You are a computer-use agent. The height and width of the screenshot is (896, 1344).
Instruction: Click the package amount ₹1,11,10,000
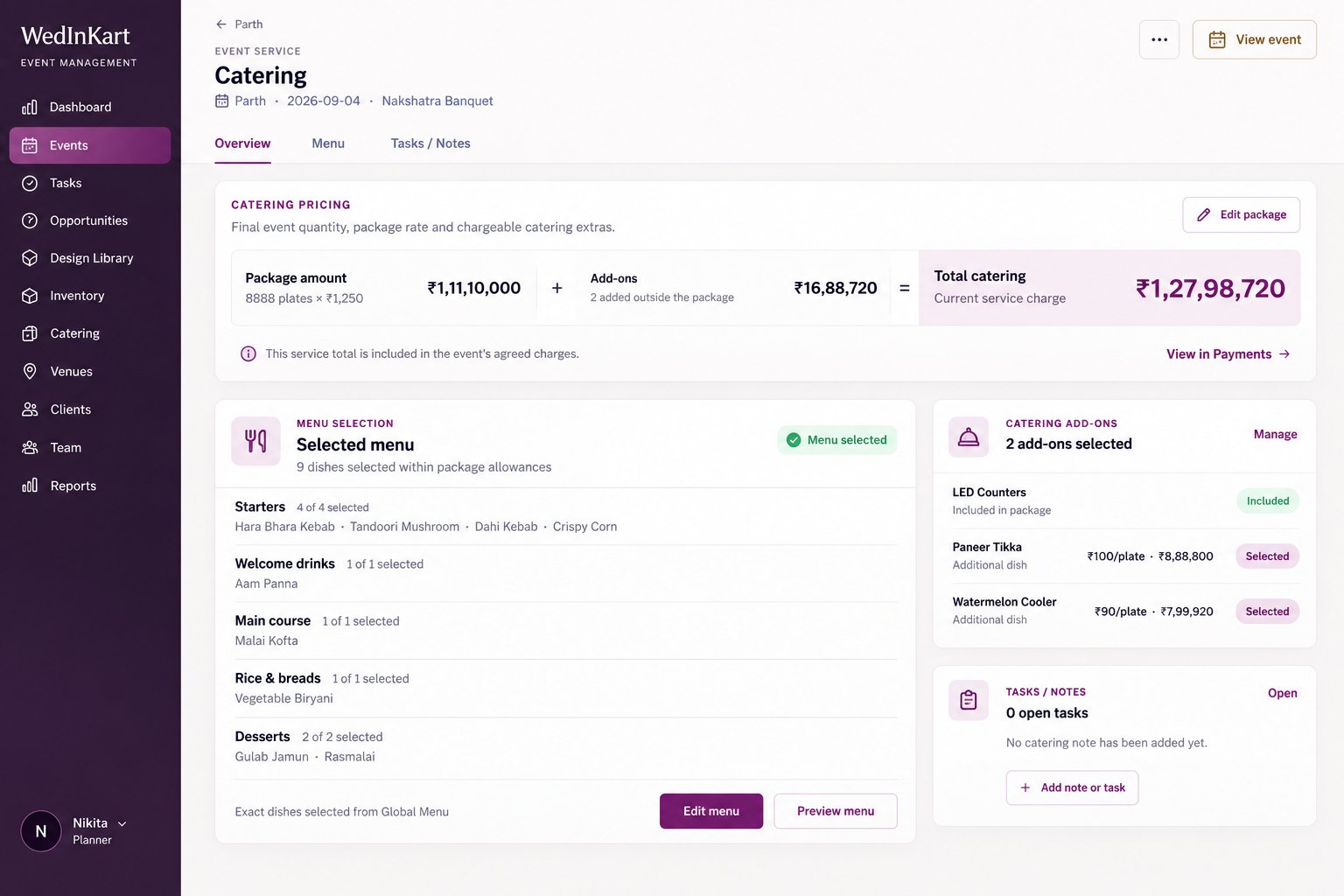click(474, 288)
